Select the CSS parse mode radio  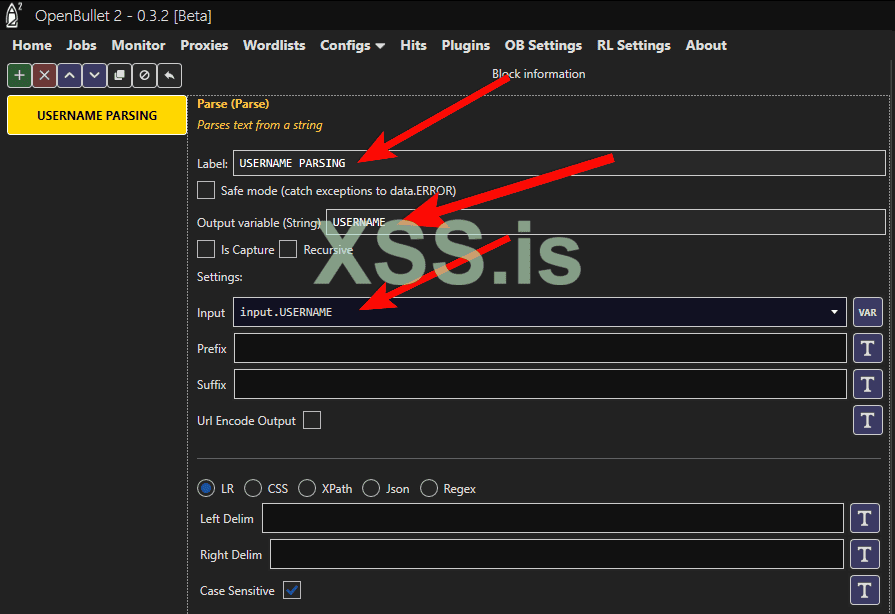[x=253, y=488]
